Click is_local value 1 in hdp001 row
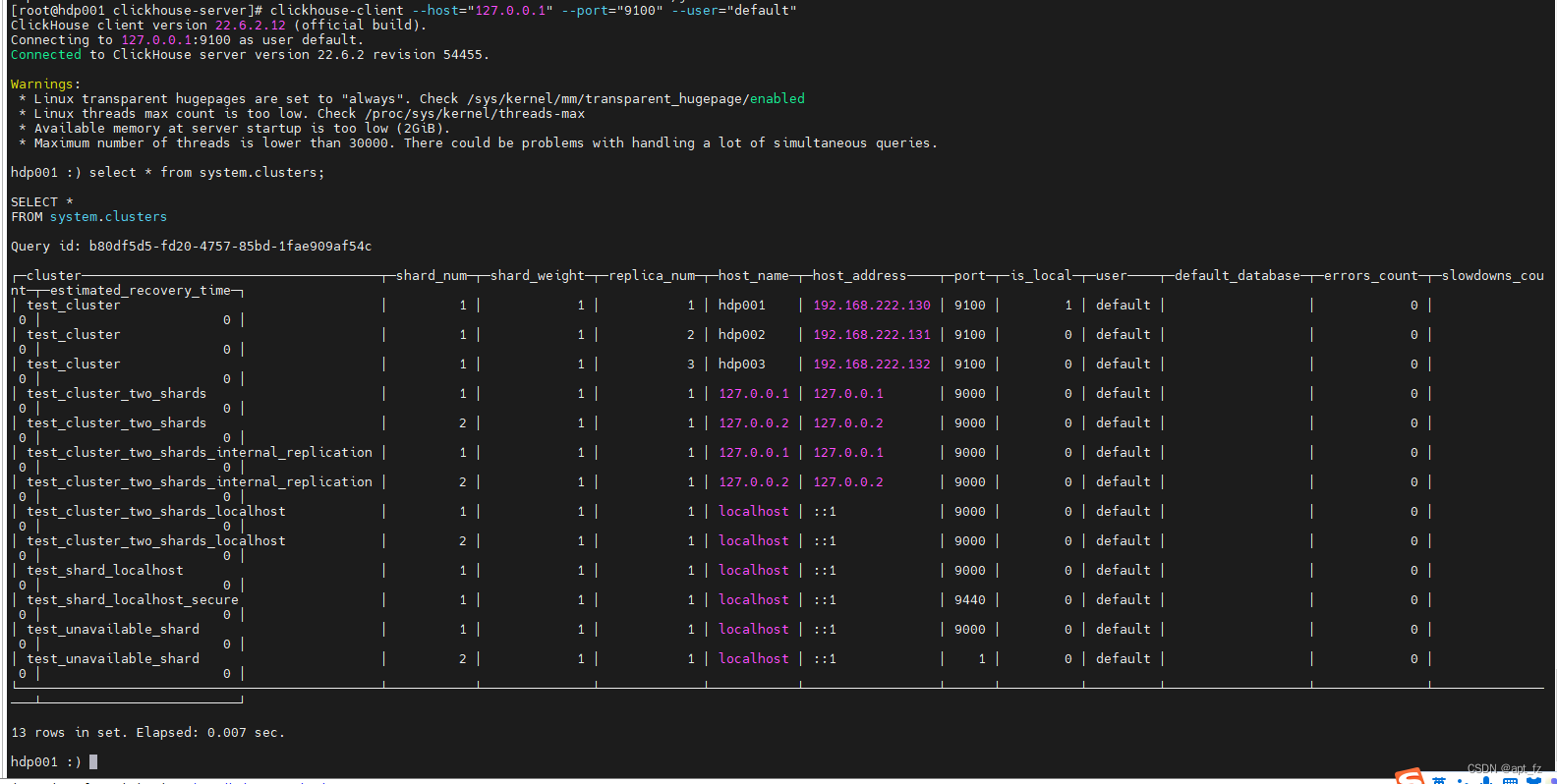The width and height of the screenshot is (1557, 784). coord(1068,306)
